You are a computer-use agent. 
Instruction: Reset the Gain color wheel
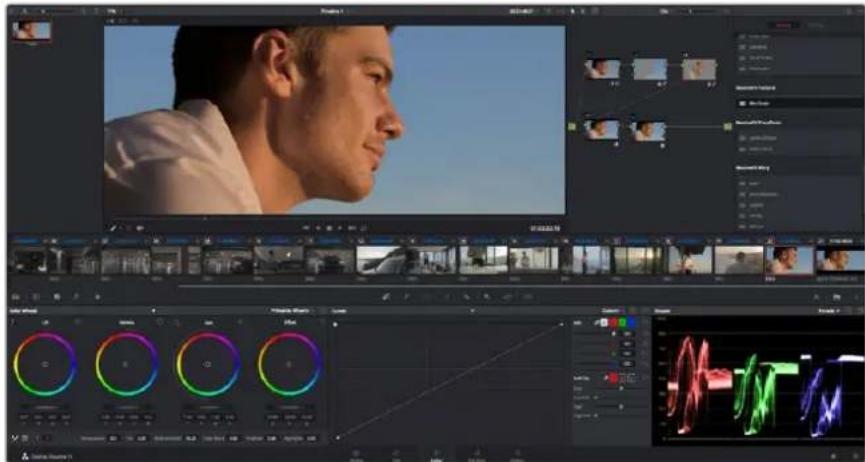(240, 322)
